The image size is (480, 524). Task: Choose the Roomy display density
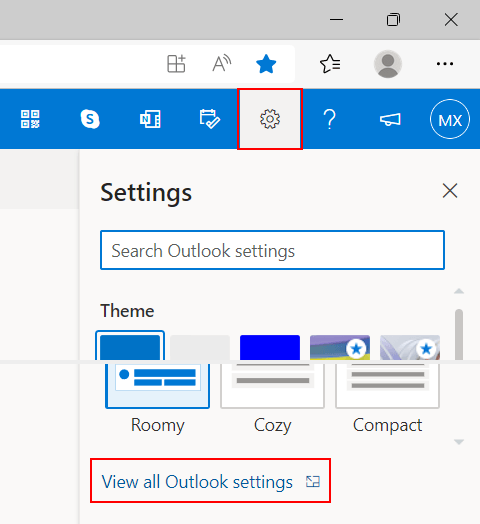[157, 398]
